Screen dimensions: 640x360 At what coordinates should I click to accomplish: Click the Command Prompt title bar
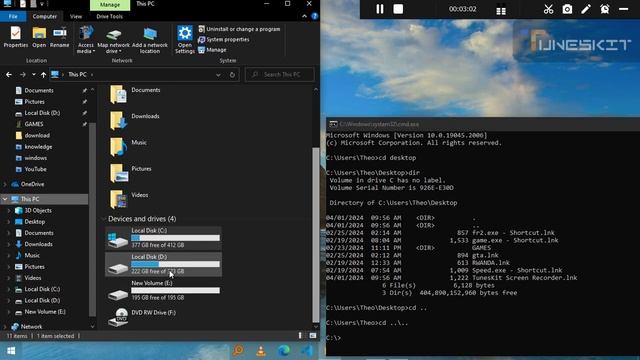(x=483, y=124)
